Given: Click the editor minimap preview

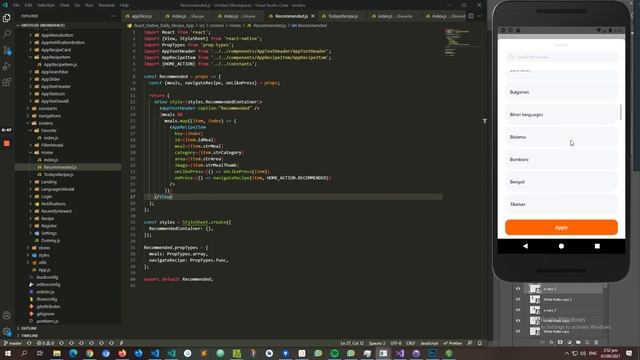Looking at the screenshot, I should [x=457, y=42].
